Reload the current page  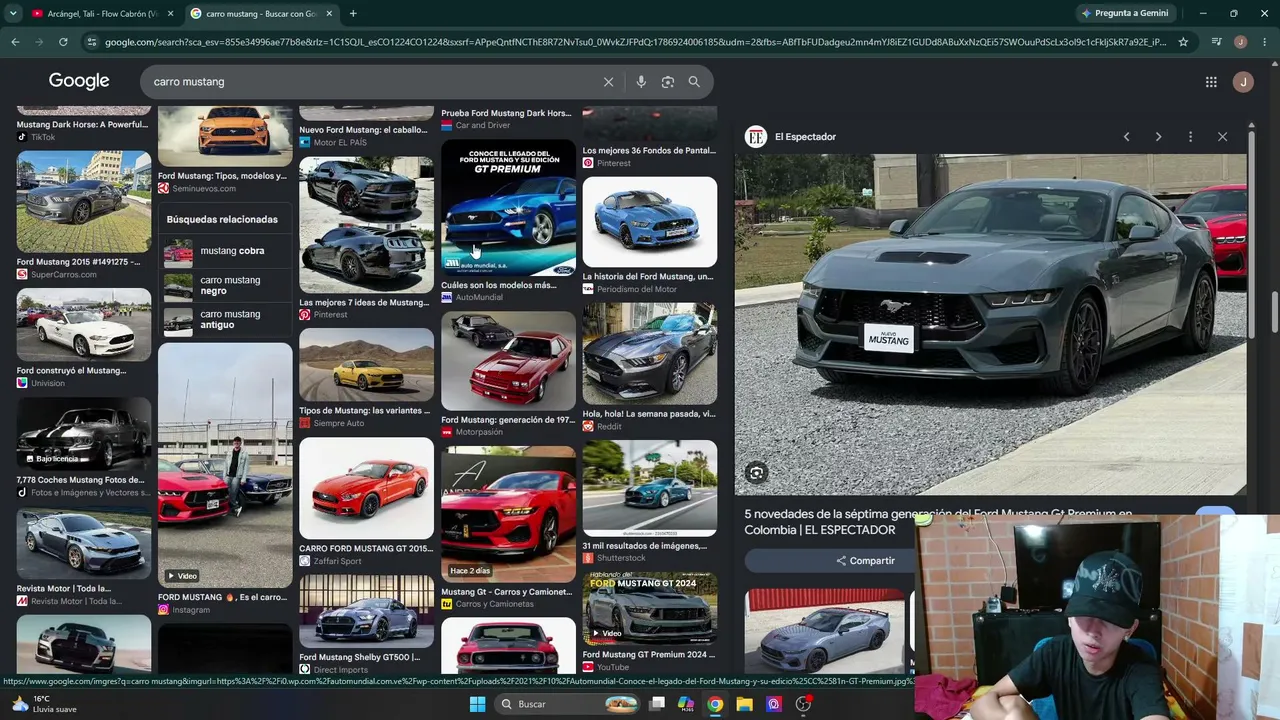tap(63, 42)
